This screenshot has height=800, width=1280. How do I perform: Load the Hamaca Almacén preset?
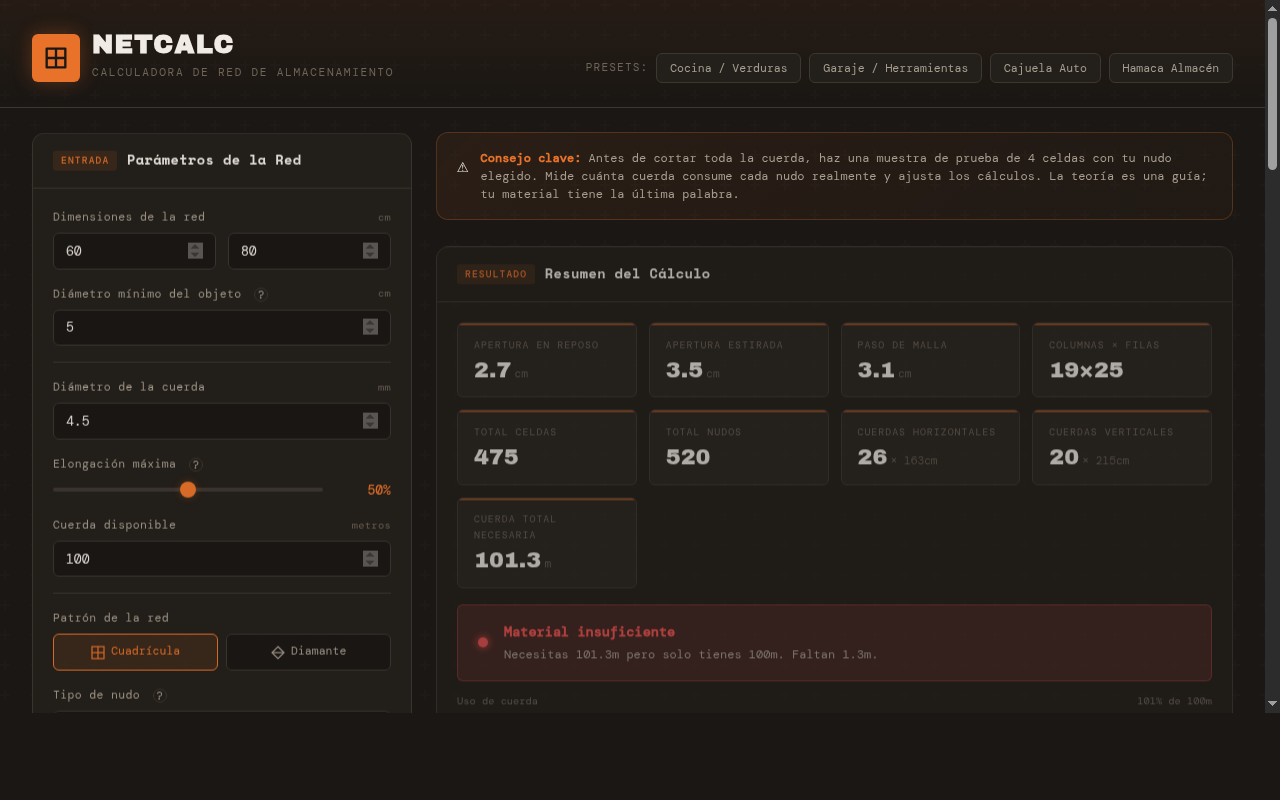pos(1170,68)
